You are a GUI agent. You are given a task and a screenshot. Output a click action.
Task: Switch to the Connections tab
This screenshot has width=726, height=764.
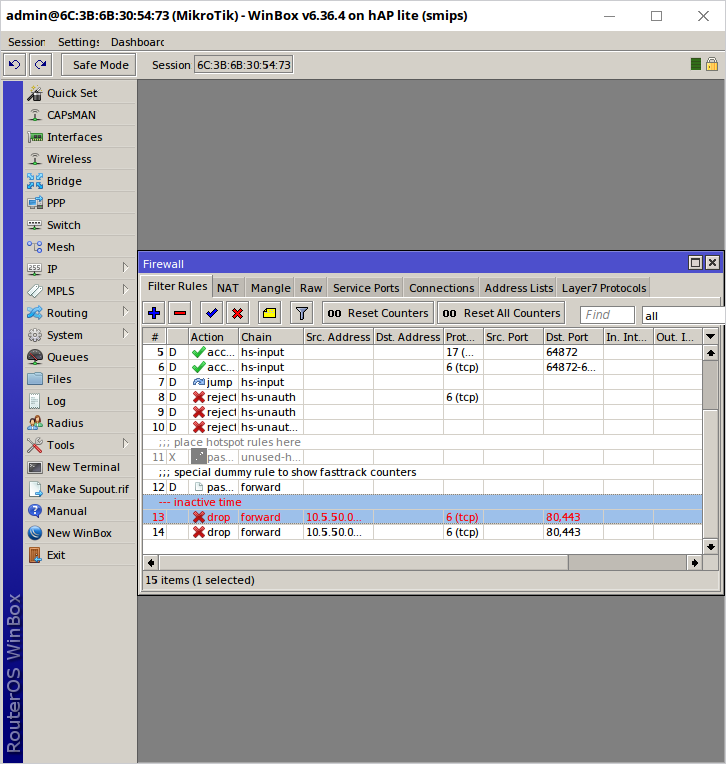[x=441, y=288]
